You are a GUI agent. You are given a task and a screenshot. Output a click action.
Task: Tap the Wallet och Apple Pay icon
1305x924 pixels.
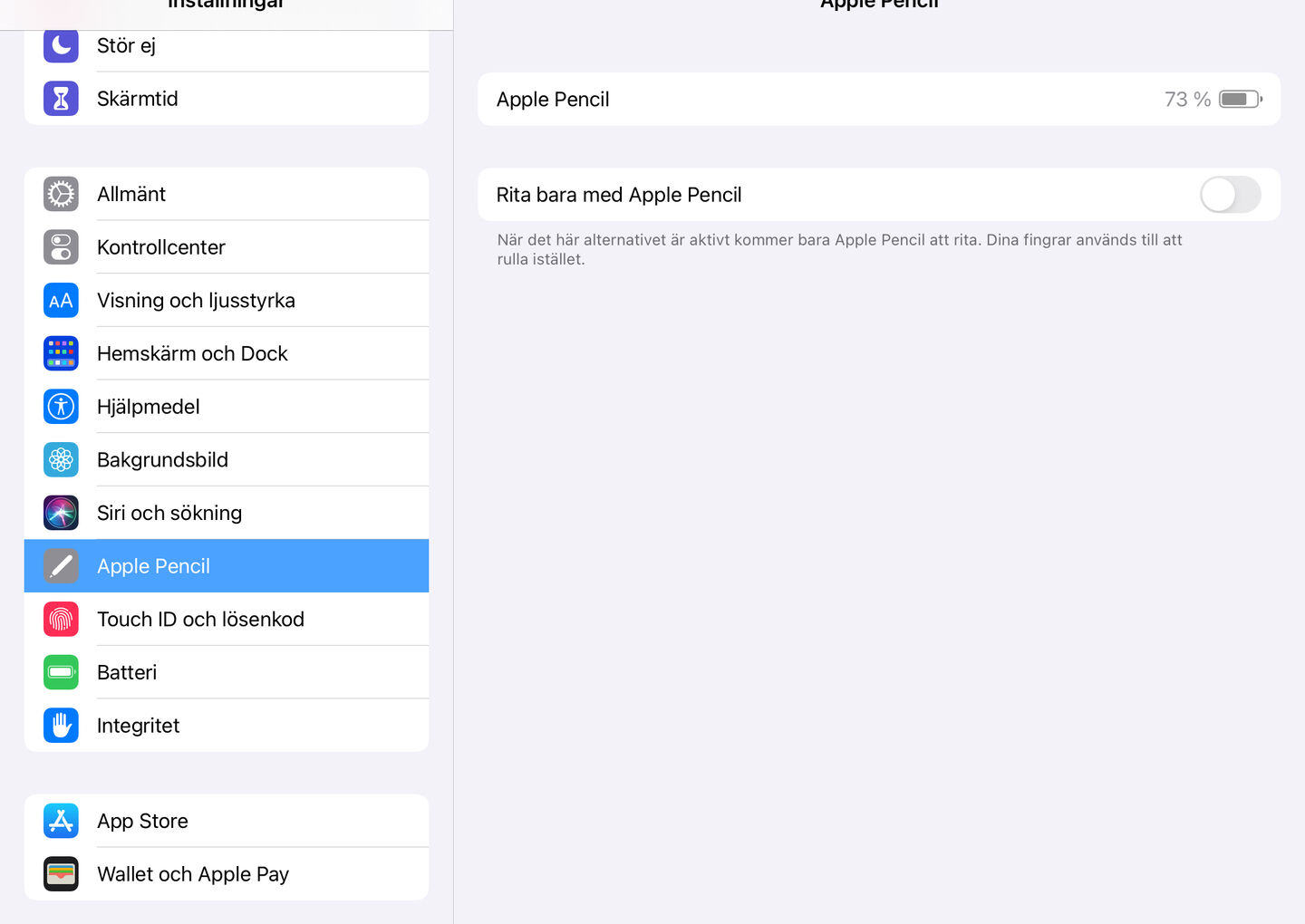[x=61, y=874]
